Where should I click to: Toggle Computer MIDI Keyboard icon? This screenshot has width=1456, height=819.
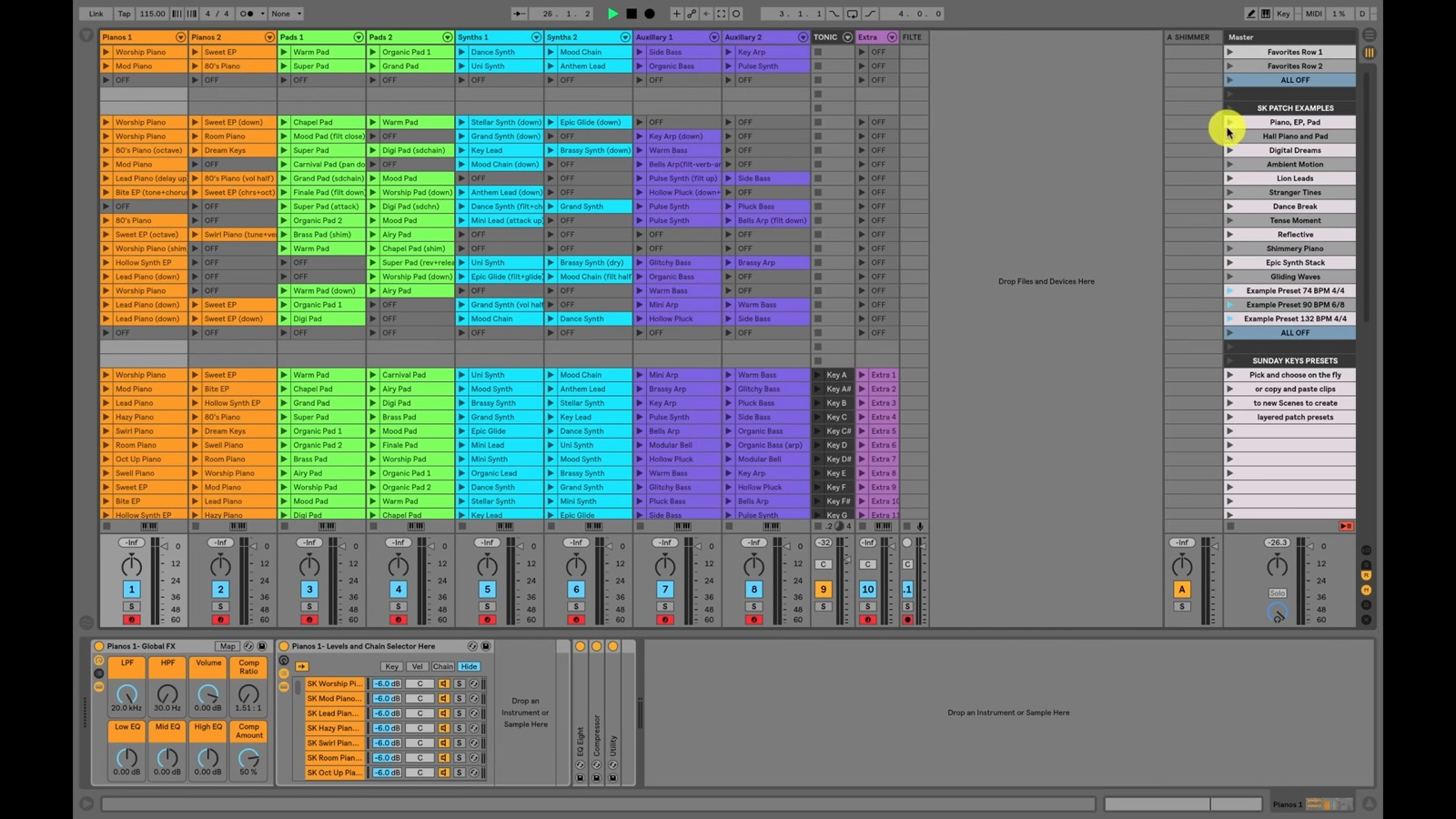(x=1266, y=14)
